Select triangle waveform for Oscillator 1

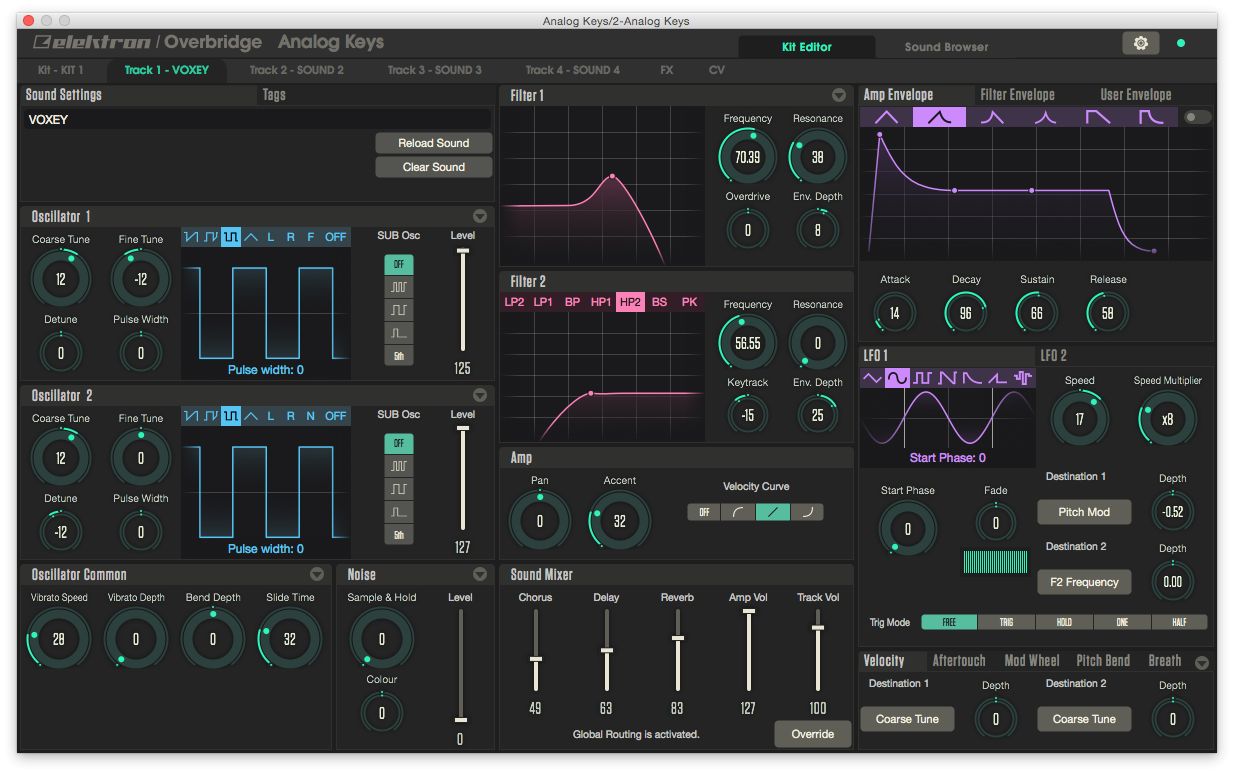pyautogui.click(x=251, y=237)
